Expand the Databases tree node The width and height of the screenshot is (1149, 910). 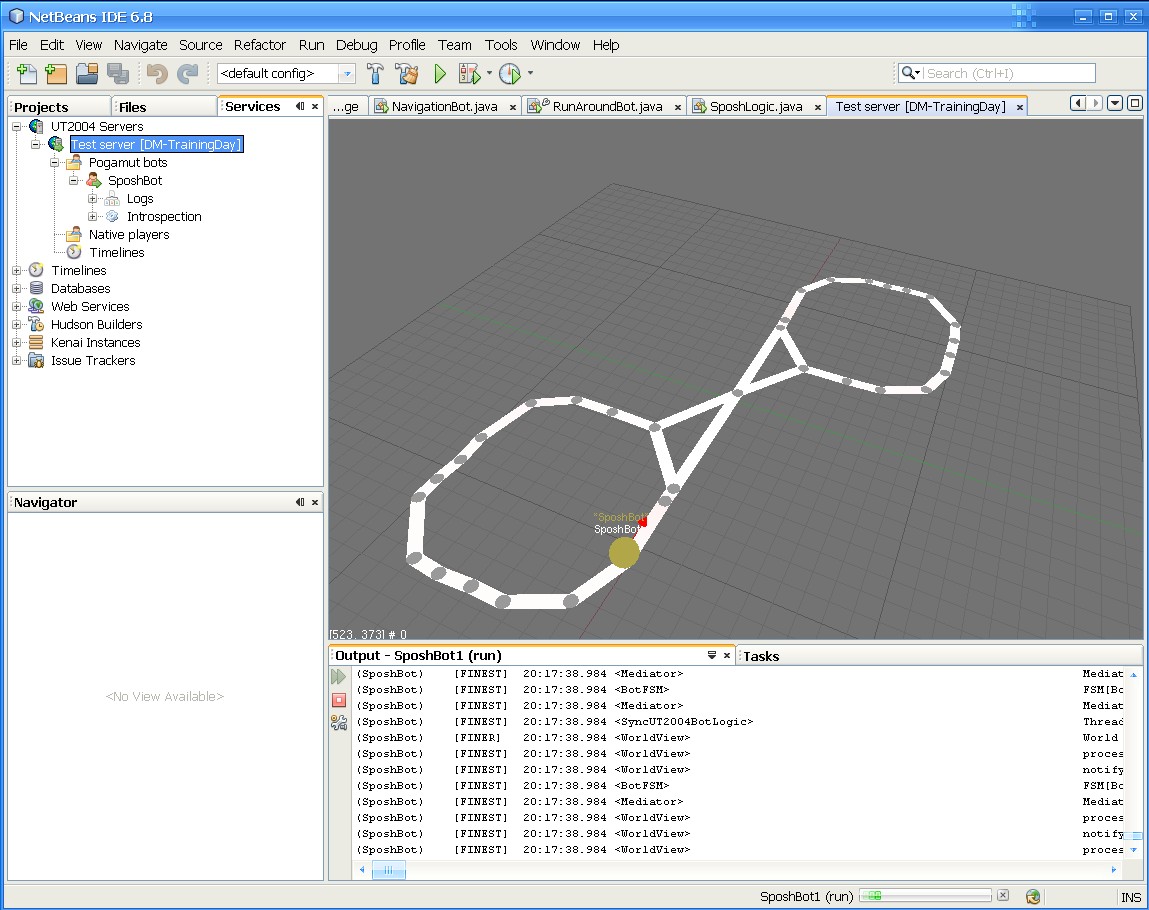[17, 289]
